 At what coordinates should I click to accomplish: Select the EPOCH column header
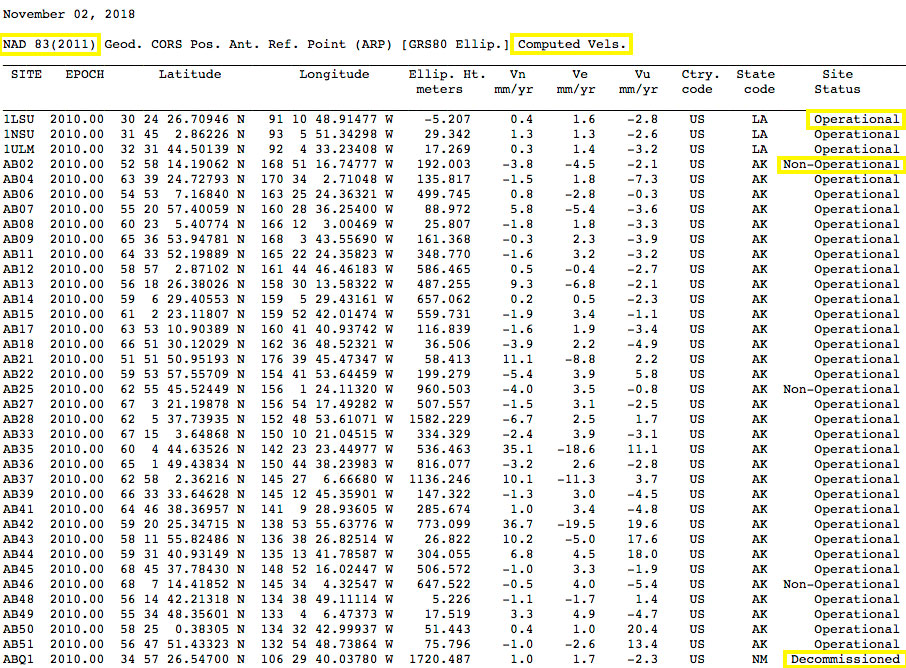tap(84, 74)
